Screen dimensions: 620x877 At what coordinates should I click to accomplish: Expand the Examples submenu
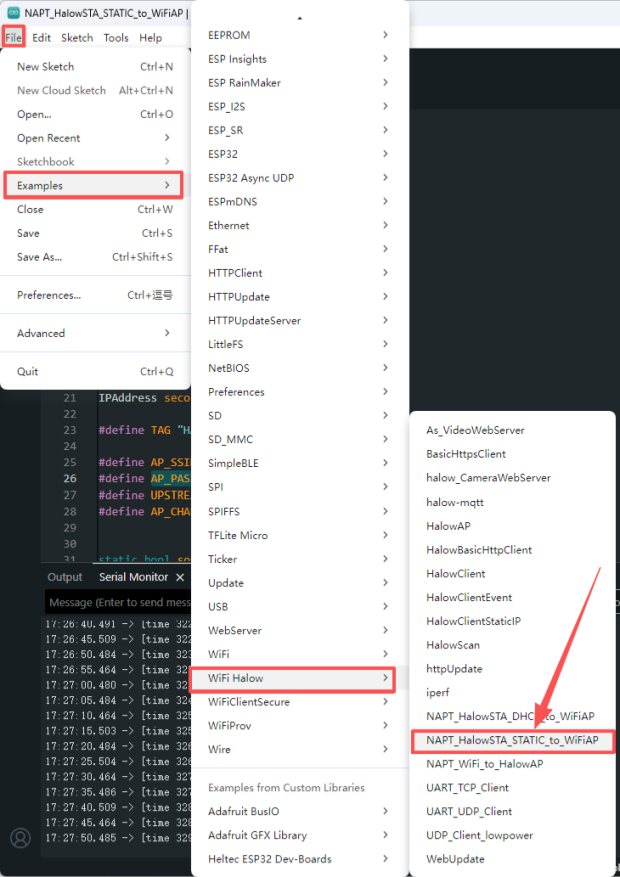(x=94, y=185)
